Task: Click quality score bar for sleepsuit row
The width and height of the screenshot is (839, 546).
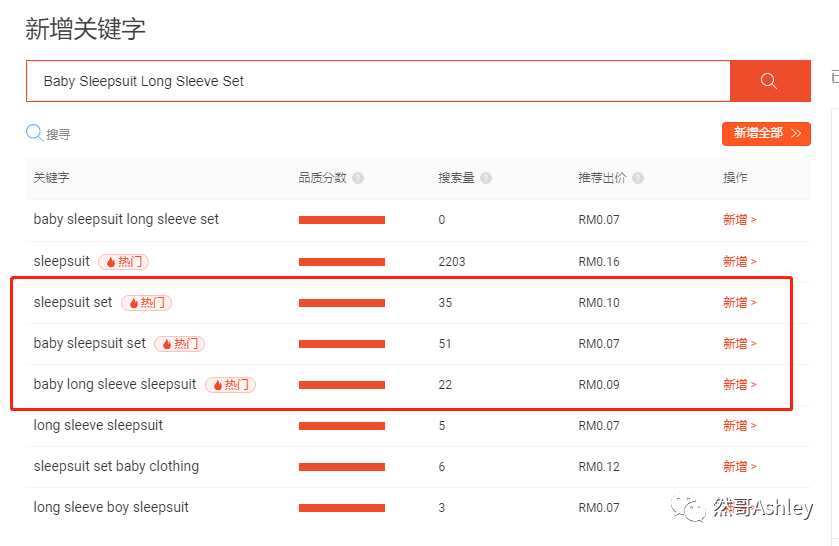Action: click(341, 262)
